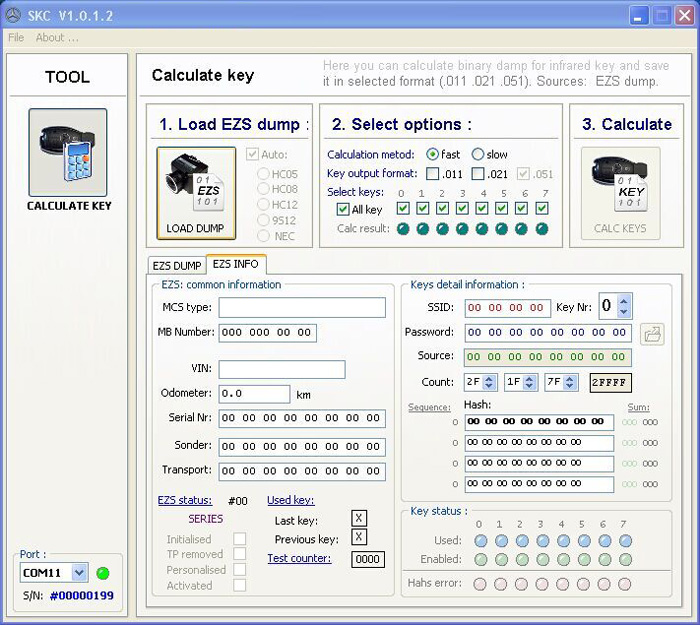Open the Calculate Key tool icon
Image resolution: width=700 pixels, height=625 pixels.
(68, 152)
